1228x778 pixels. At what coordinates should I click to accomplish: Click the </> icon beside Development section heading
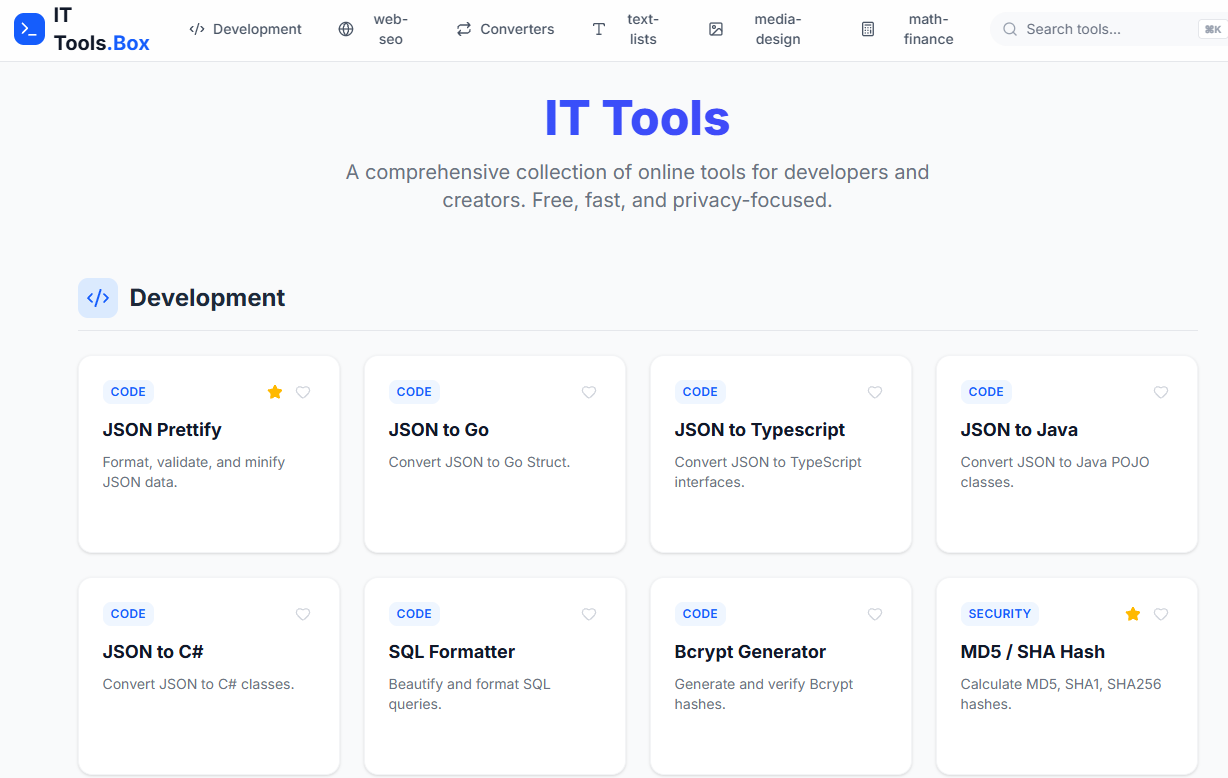click(97, 297)
